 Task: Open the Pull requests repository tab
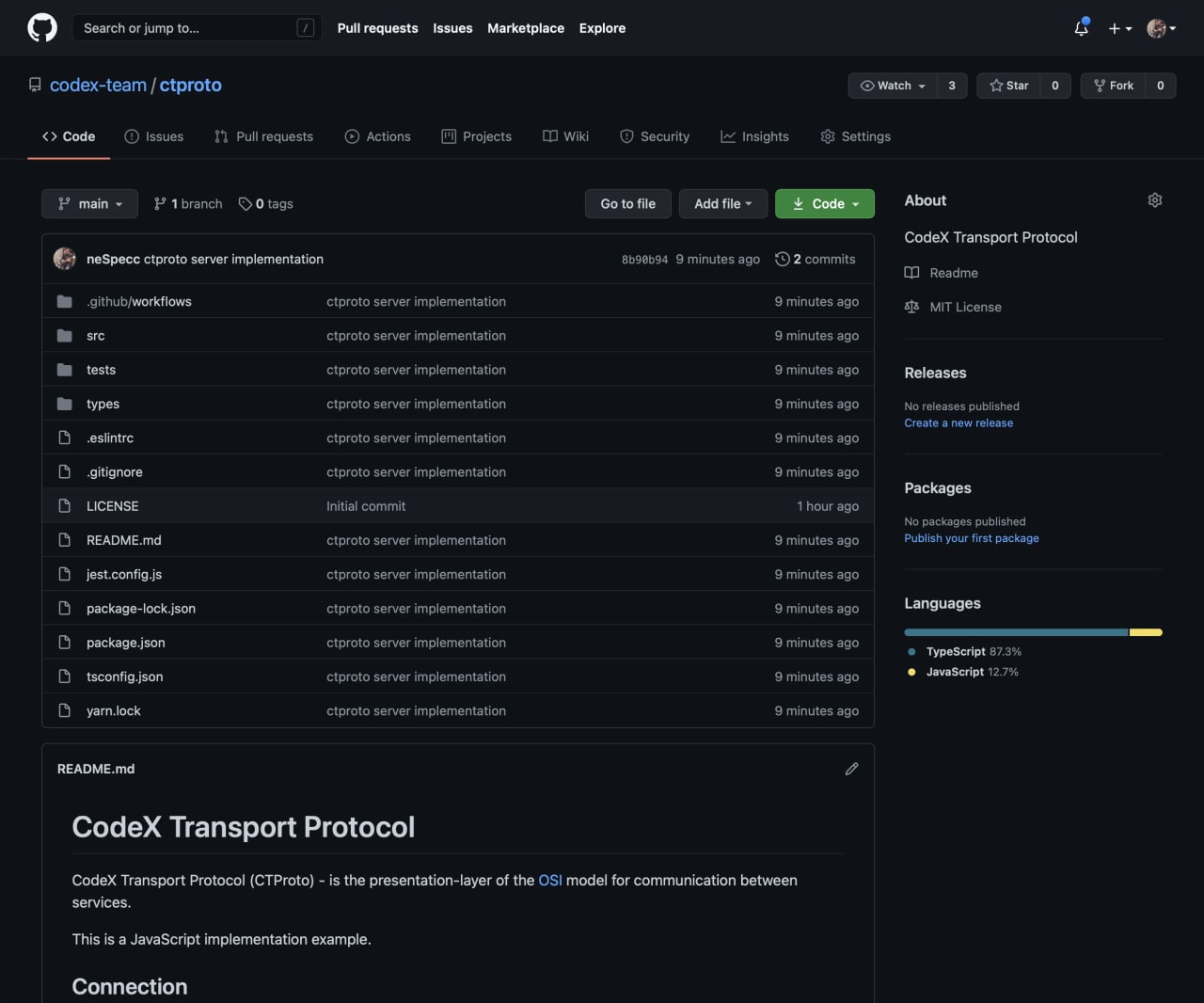(264, 136)
